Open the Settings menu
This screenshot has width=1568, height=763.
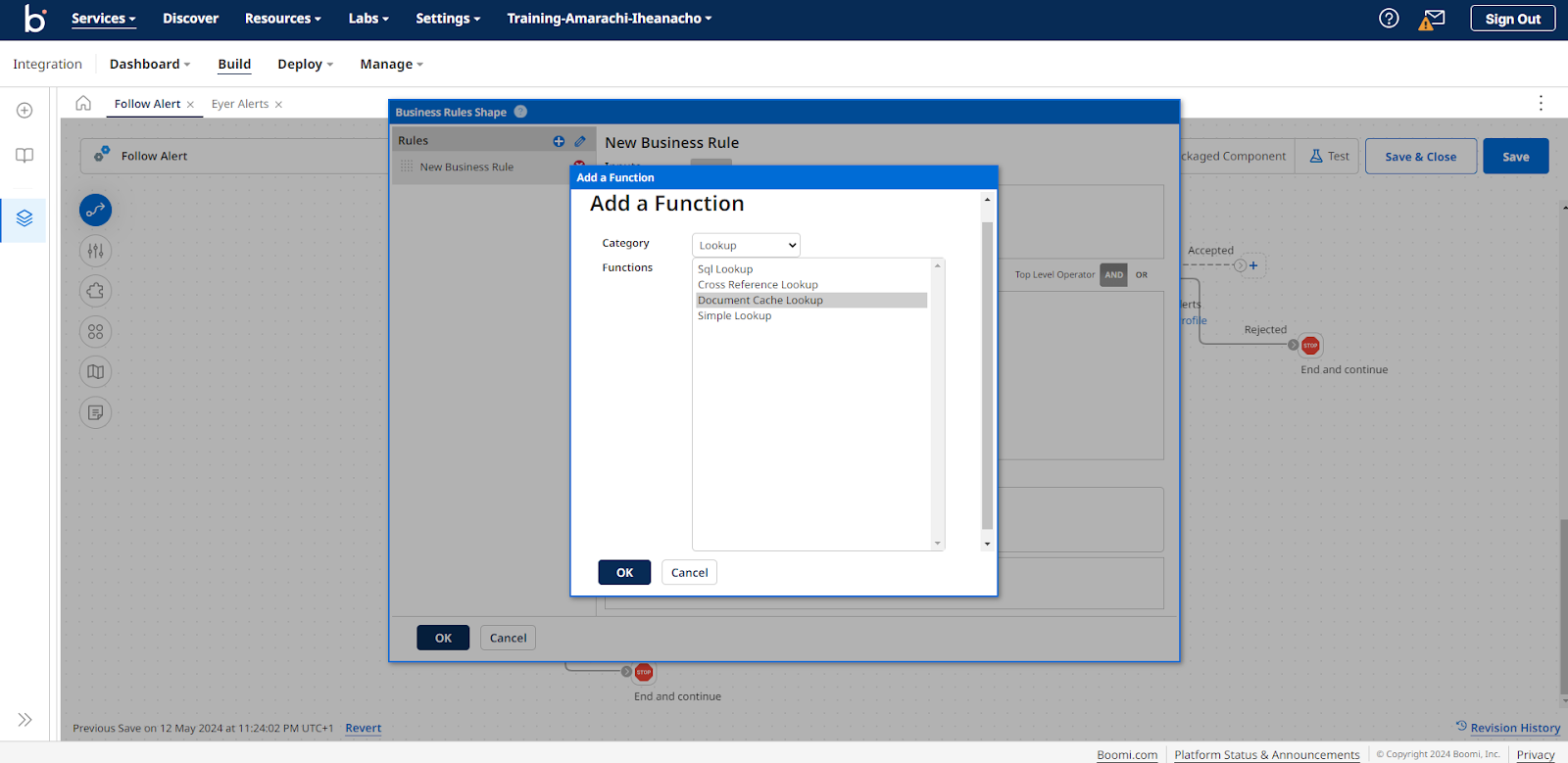coord(448,19)
